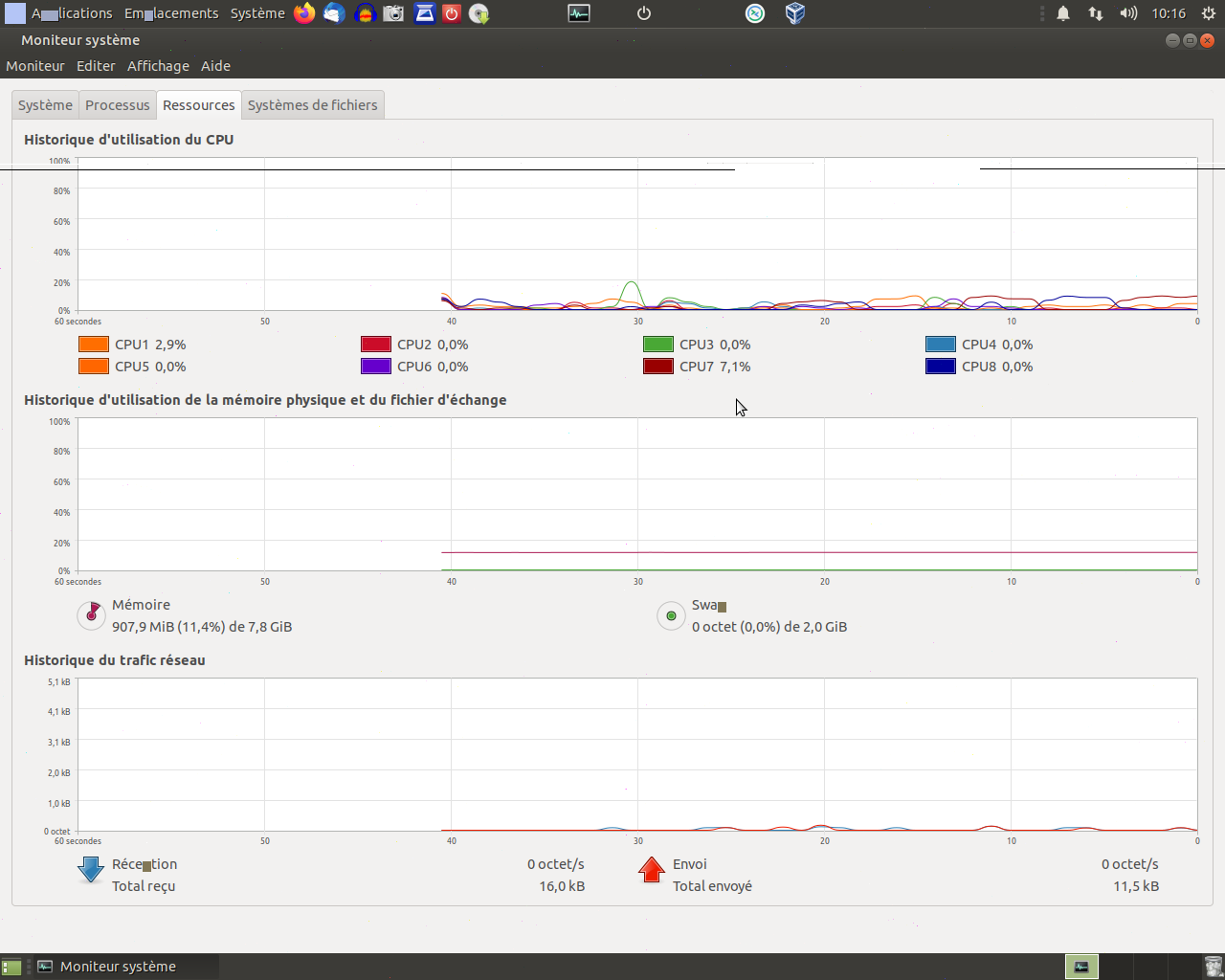
Task: Click the show desktop button
Action: click(11, 967)
